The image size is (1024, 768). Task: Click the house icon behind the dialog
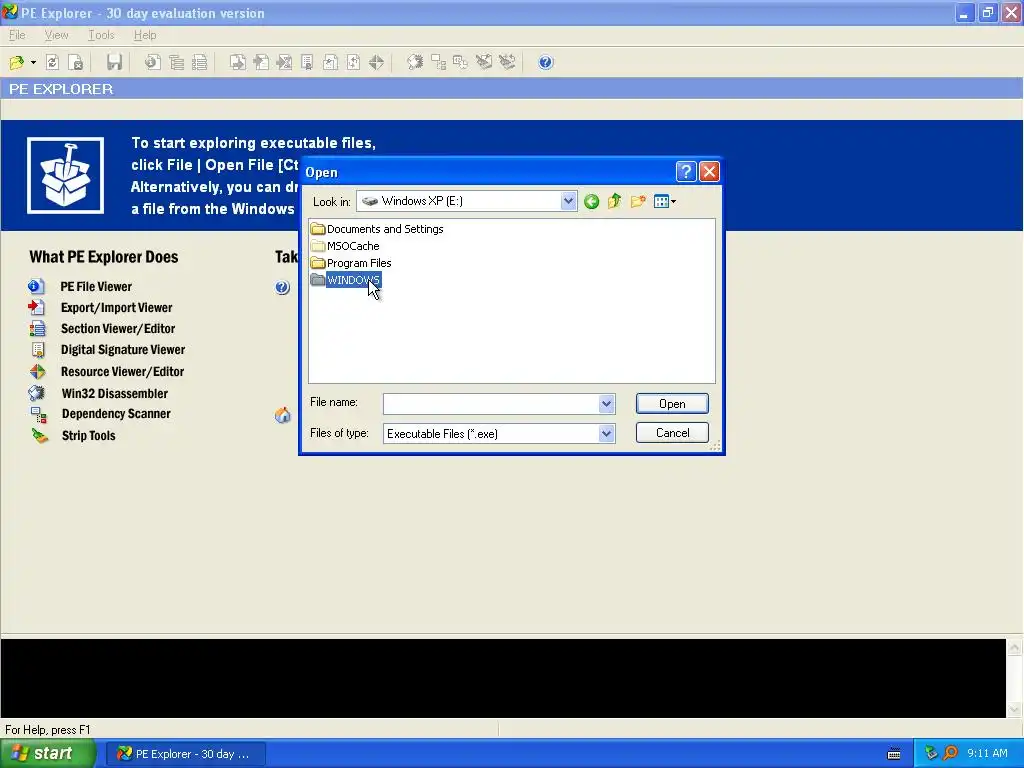[x=283, y=415]
